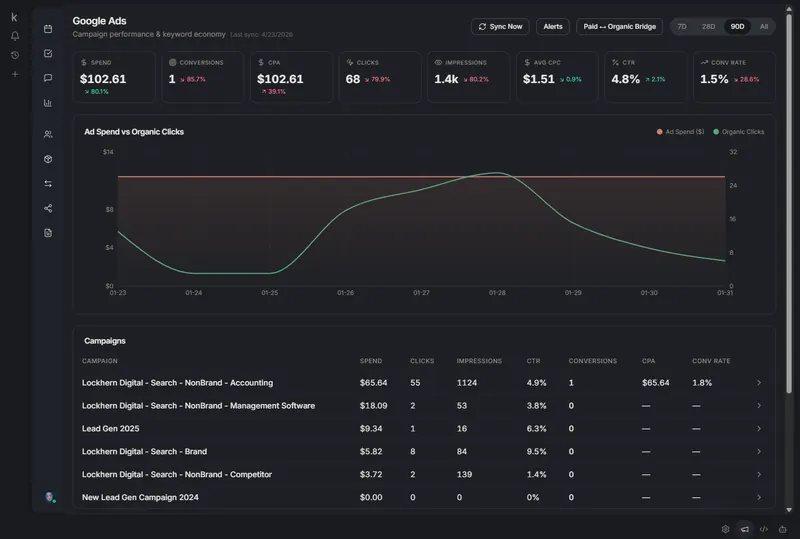This screenshot has height=539, width=800.
Task: Open Paid ↔ Organic Bridge
Action: coord(619,27)
